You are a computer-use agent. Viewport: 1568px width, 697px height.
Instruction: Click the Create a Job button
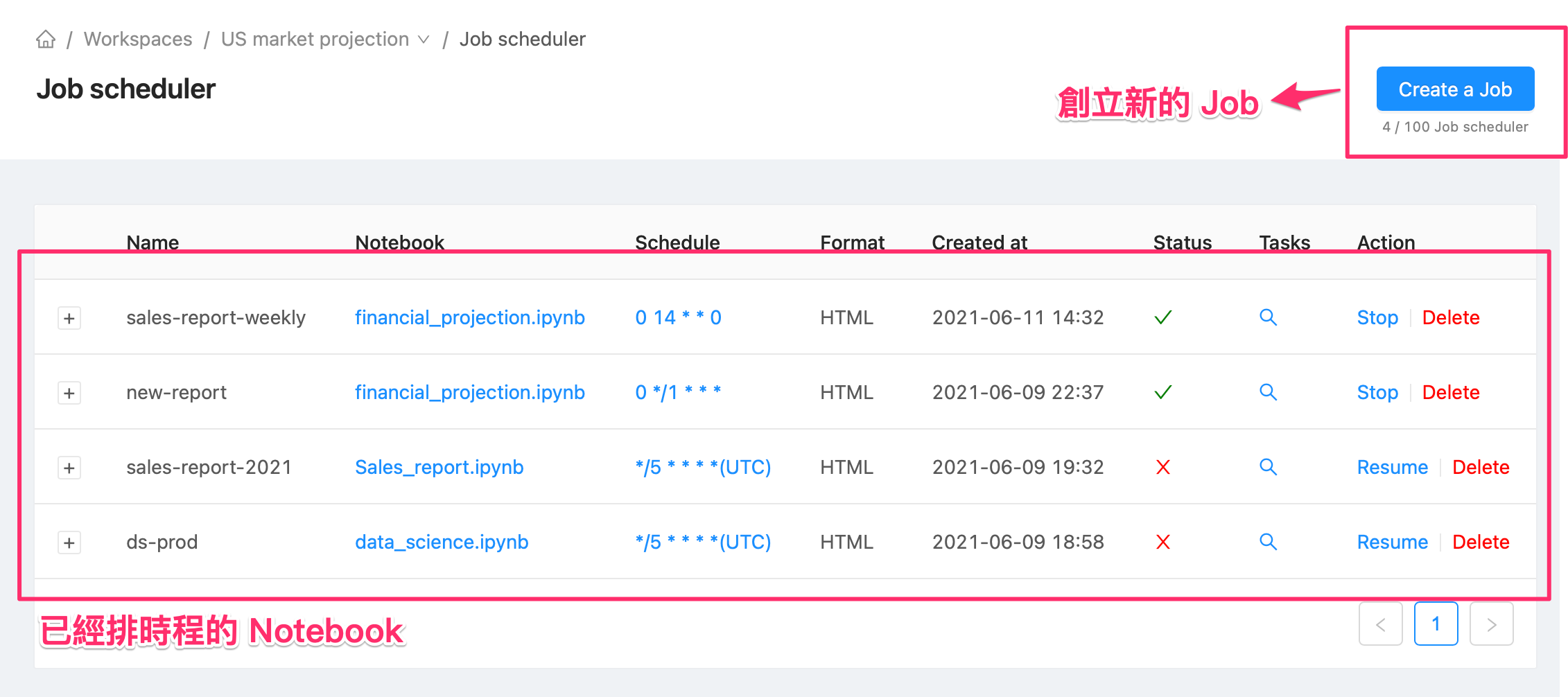point(1455,89)
